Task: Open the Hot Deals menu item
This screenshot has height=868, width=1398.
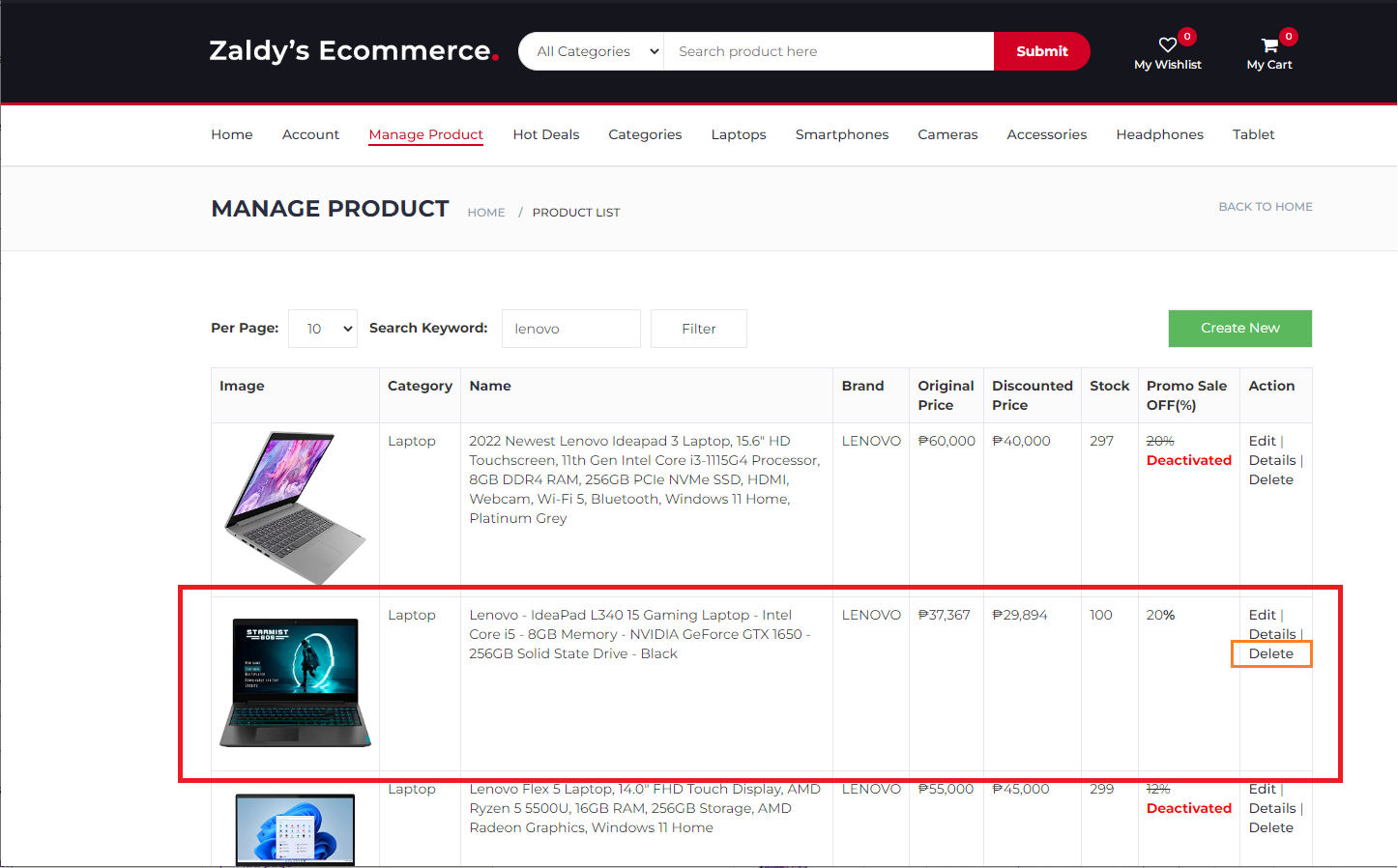Action: click(545, 134)
